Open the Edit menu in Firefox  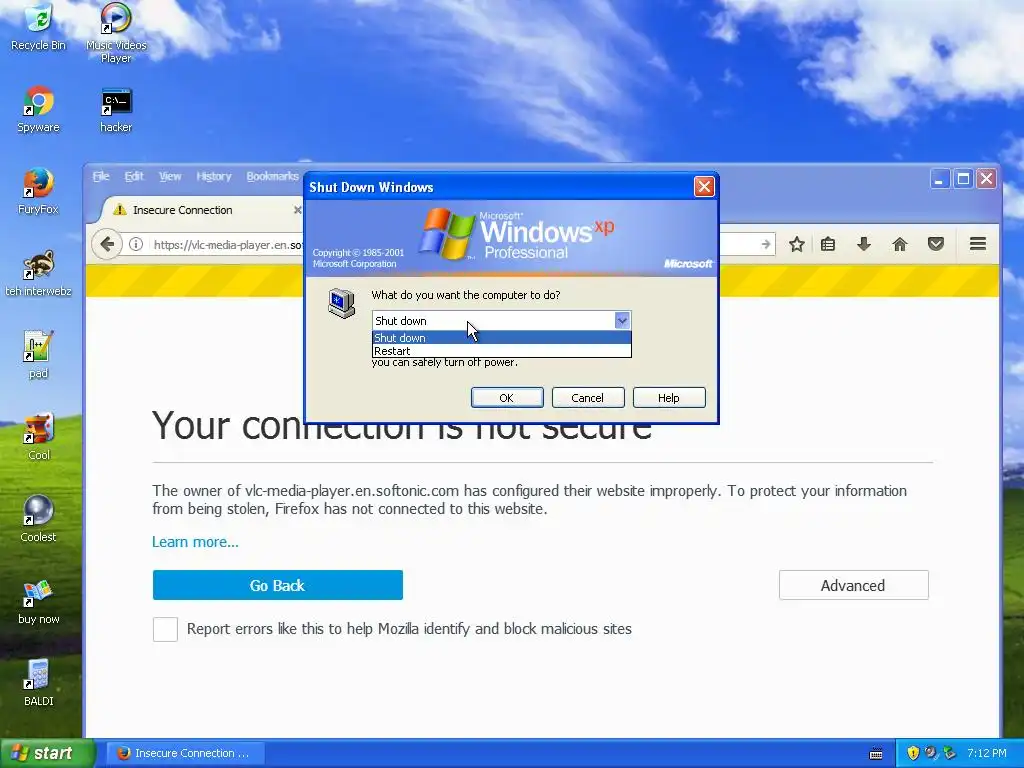tap(134, 176)
